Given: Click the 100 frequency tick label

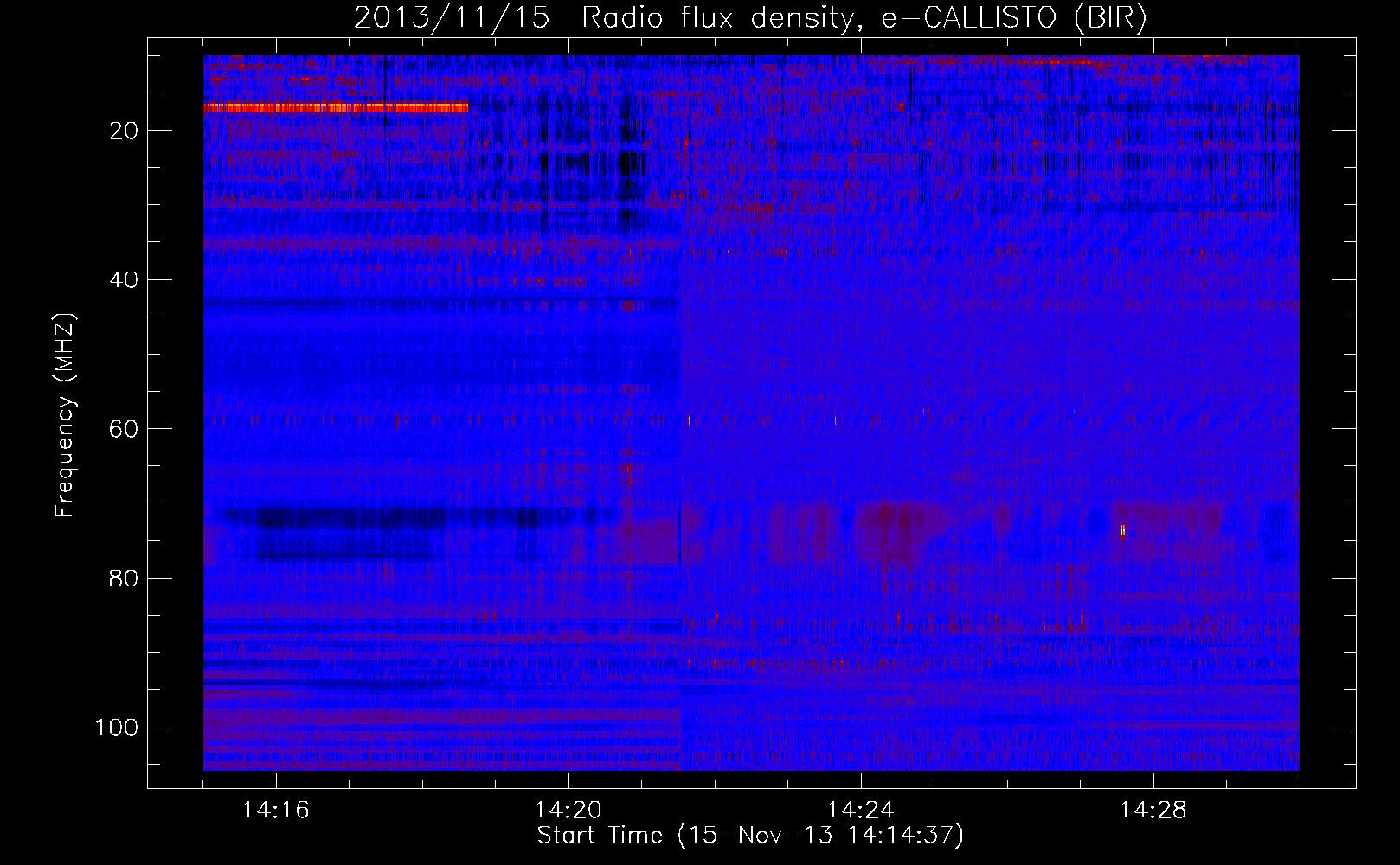Looking at the screenshot, I should (x=117, y=727).
